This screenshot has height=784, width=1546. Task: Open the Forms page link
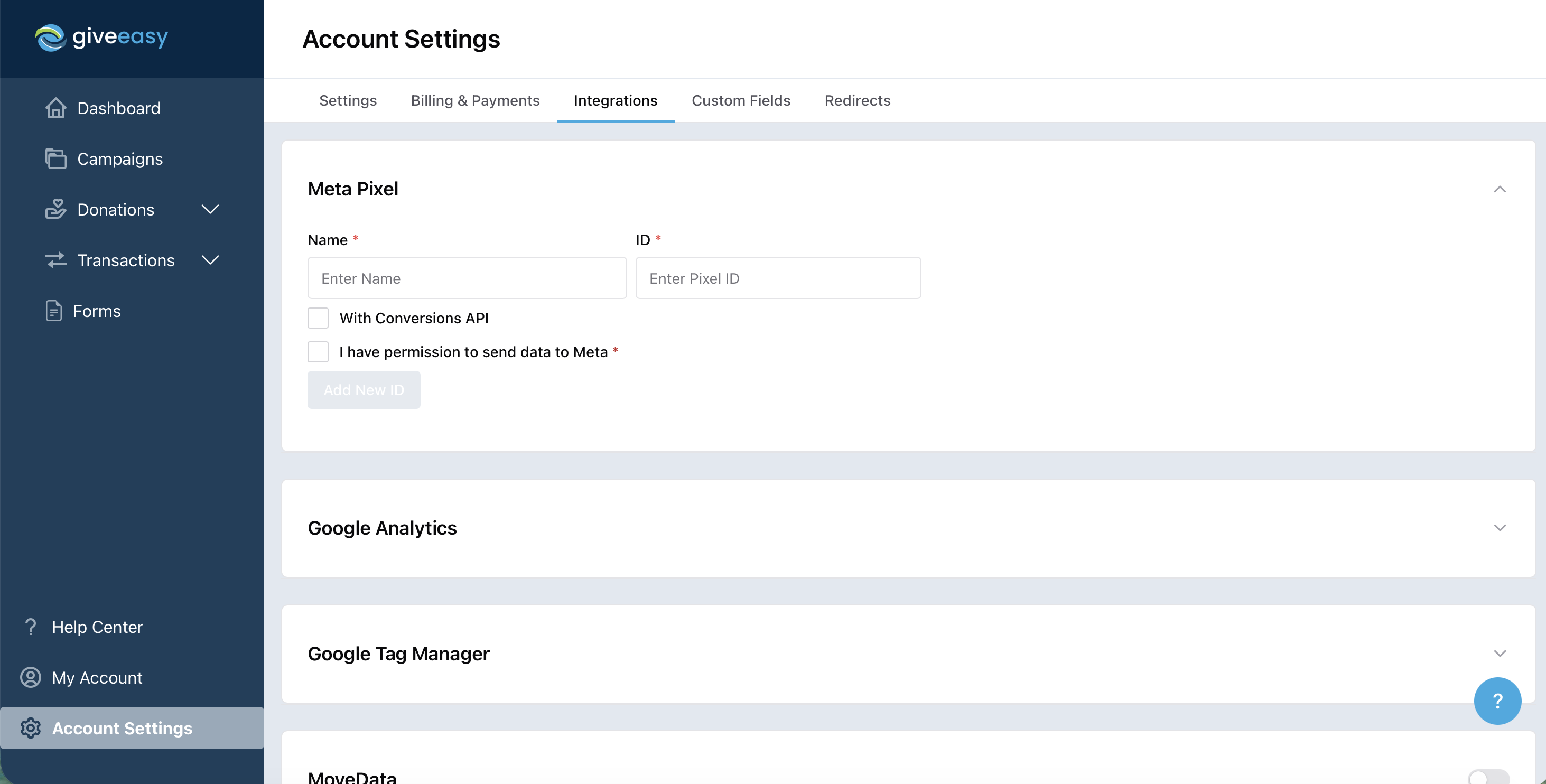point(97,311)
